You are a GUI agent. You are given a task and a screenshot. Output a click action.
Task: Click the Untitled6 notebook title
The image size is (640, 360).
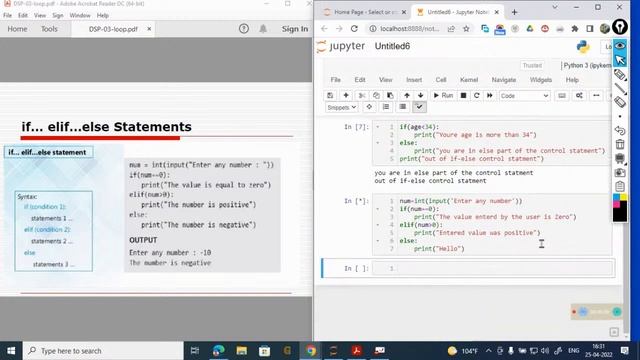pos(392,46)
